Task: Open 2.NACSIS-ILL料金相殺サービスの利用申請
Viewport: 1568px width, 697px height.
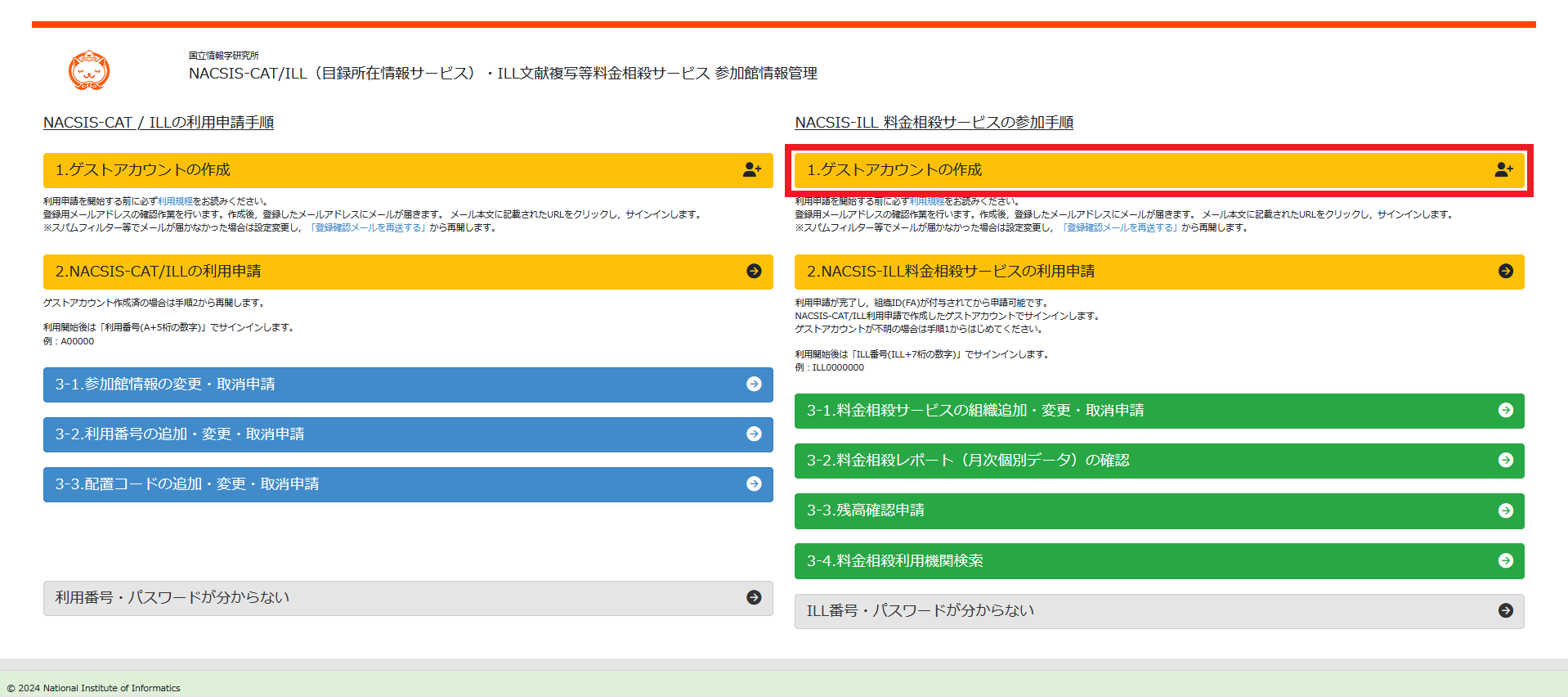Action: [x=1159, y=272]
